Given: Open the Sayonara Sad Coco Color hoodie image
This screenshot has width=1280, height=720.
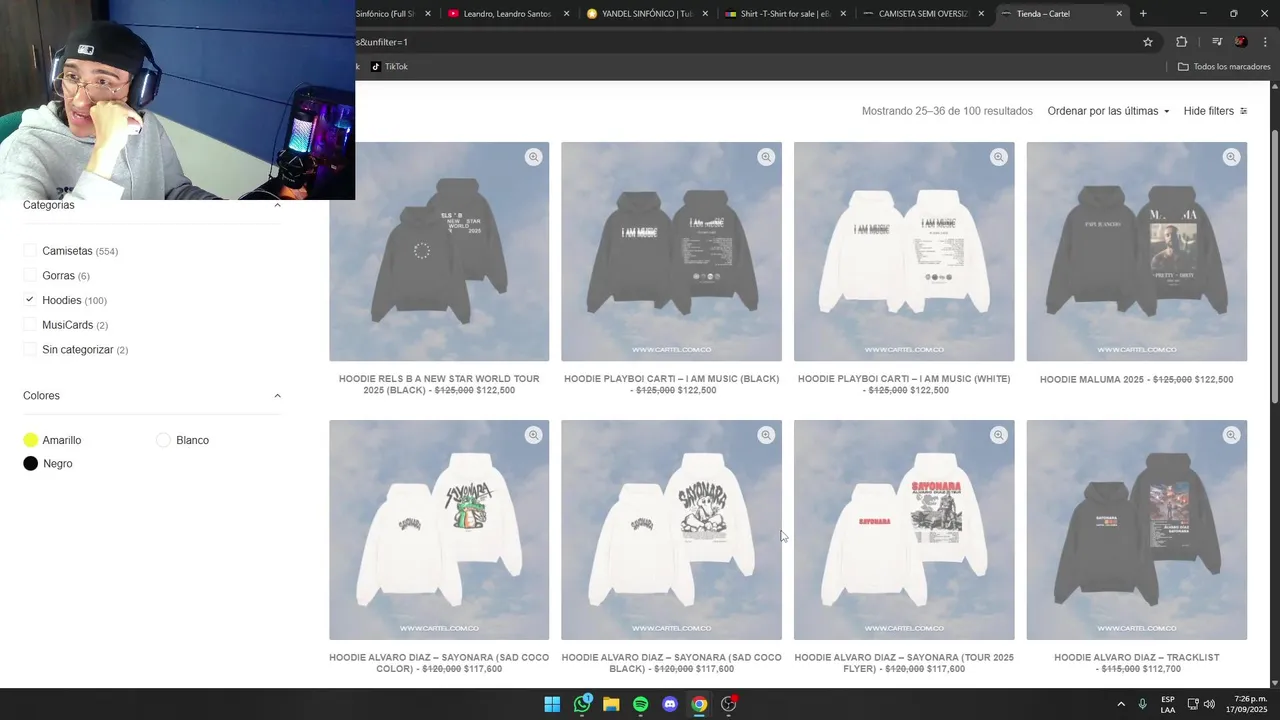Looking at the screenshot, I should (439, 530).
